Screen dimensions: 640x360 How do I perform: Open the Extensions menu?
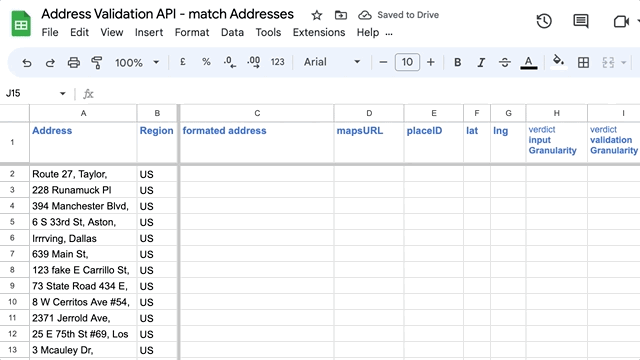click(319, 32)
